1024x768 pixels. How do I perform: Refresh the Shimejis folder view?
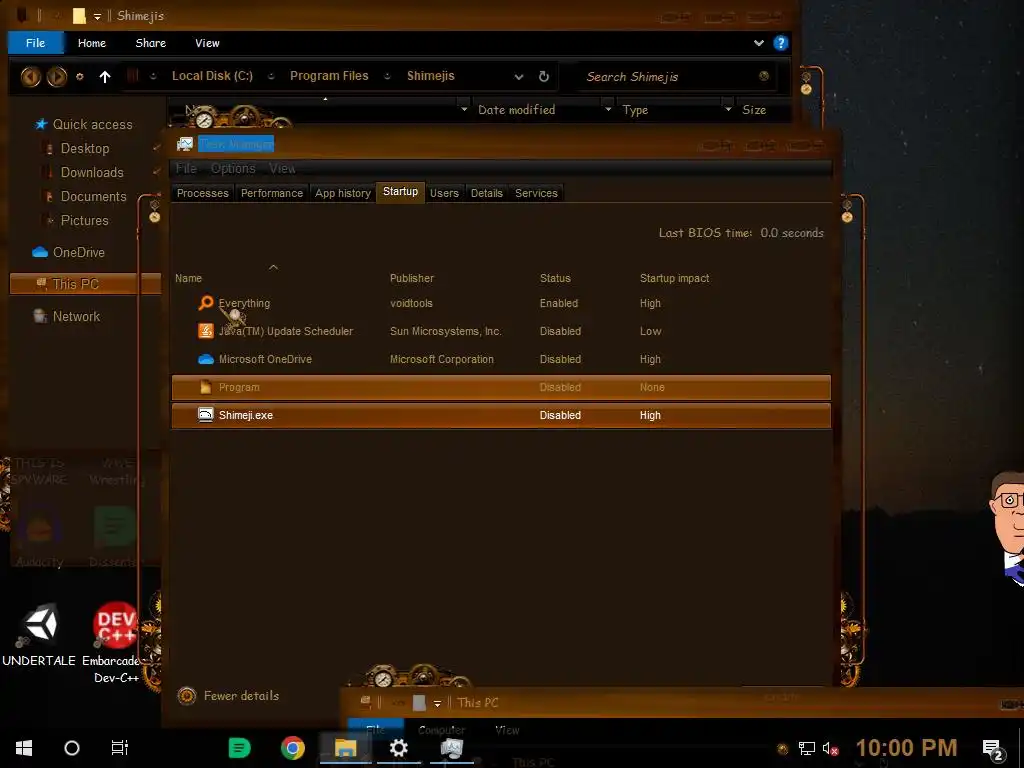pyautogui.click(x=543, y=76)
